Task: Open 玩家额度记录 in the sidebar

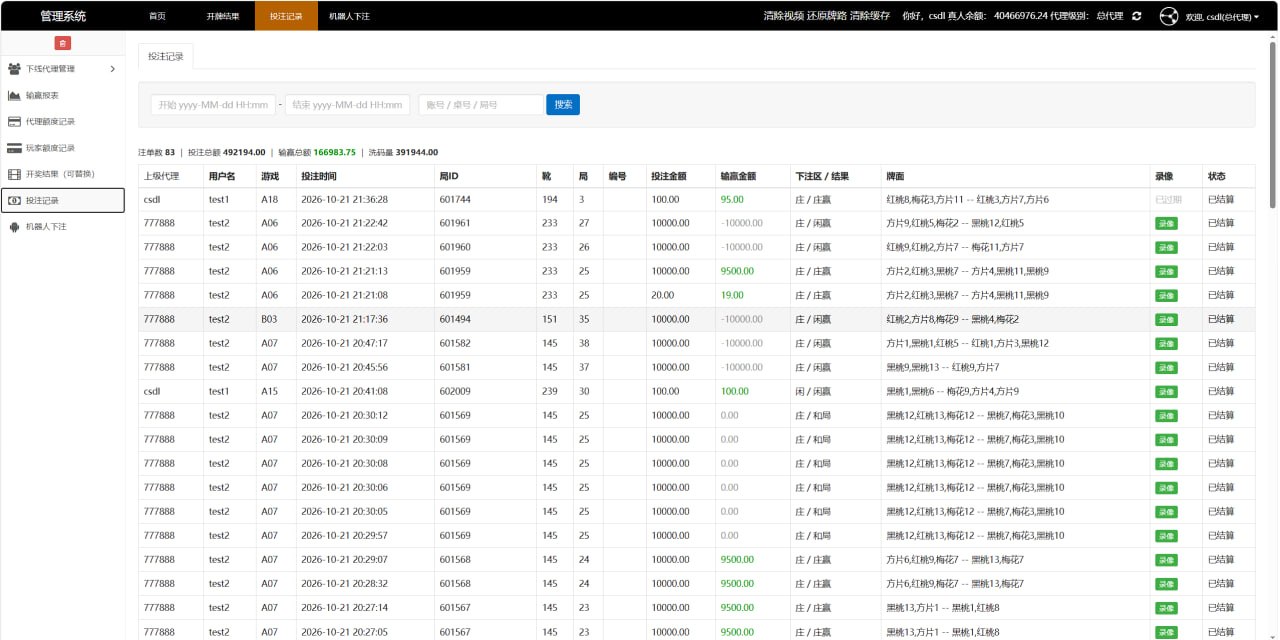Action: (x=62, y=148)
